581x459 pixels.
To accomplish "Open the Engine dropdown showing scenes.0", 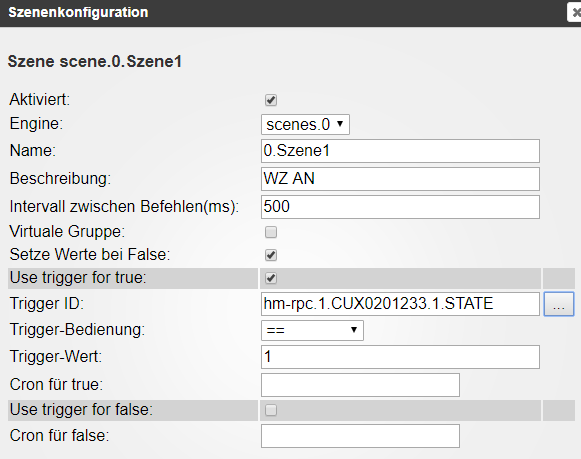I will click(x=305, y=124).
